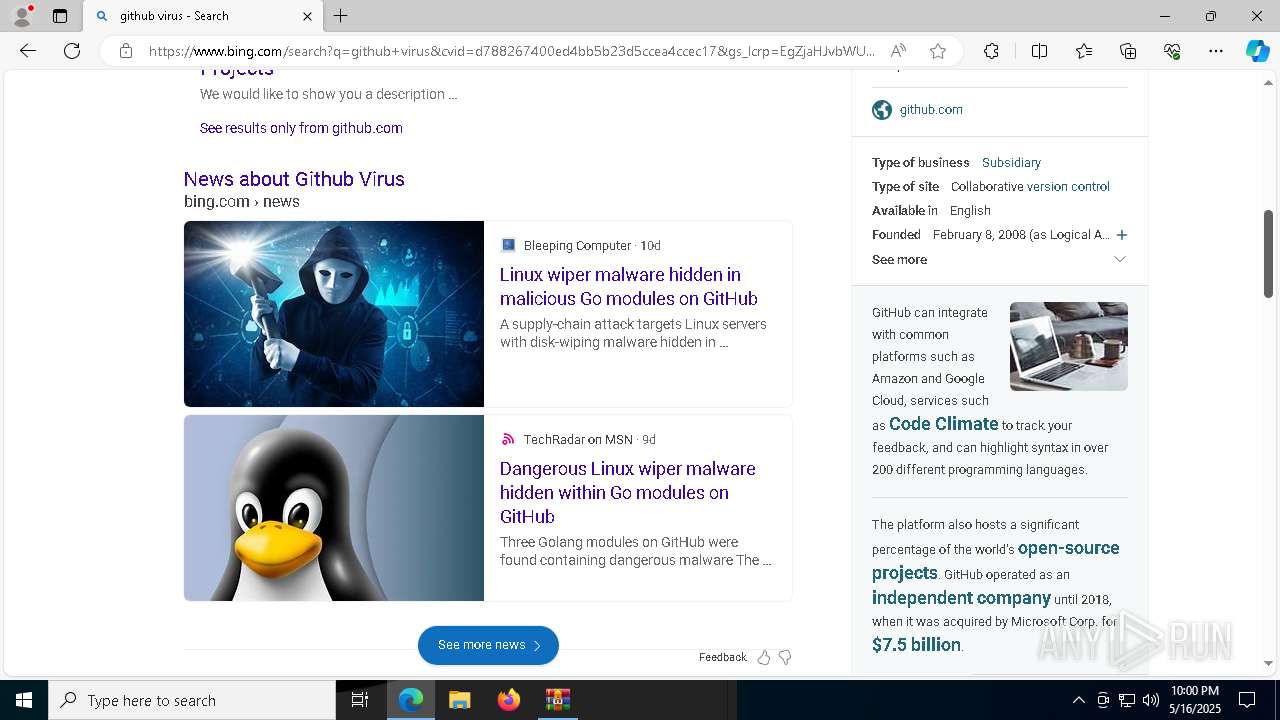This screenshot has width=1280, height=720.
Task: Open the Favorites list
Action: coord(1084,51)
